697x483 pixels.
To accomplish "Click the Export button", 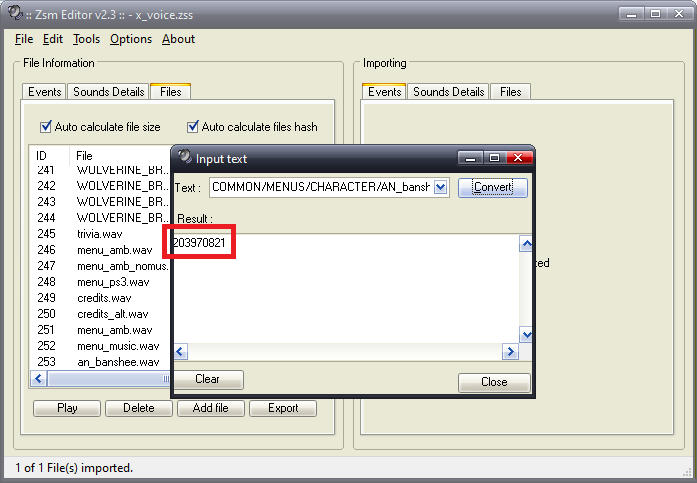I will tap(283, 408).
